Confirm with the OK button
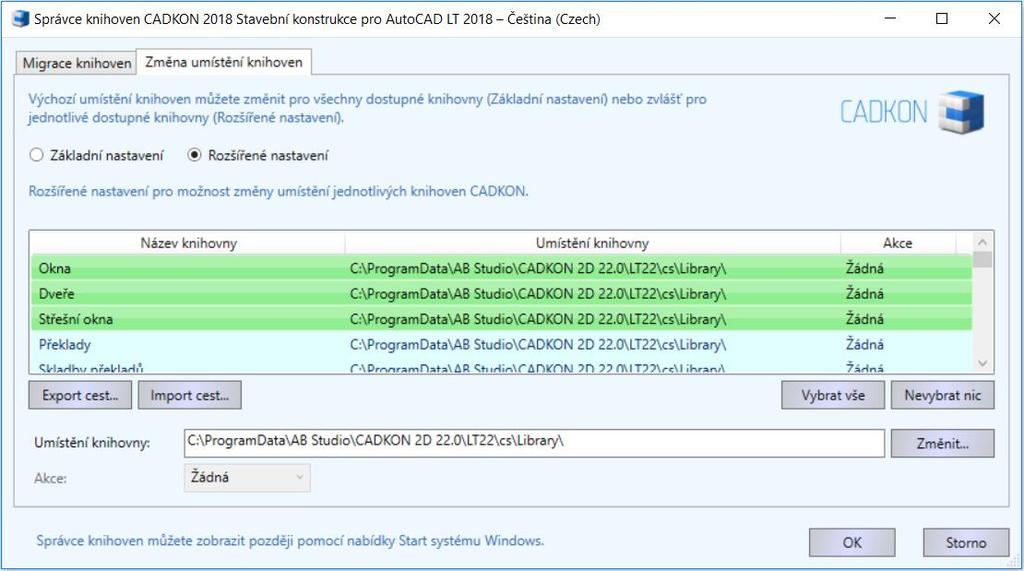 click(852, 542)
